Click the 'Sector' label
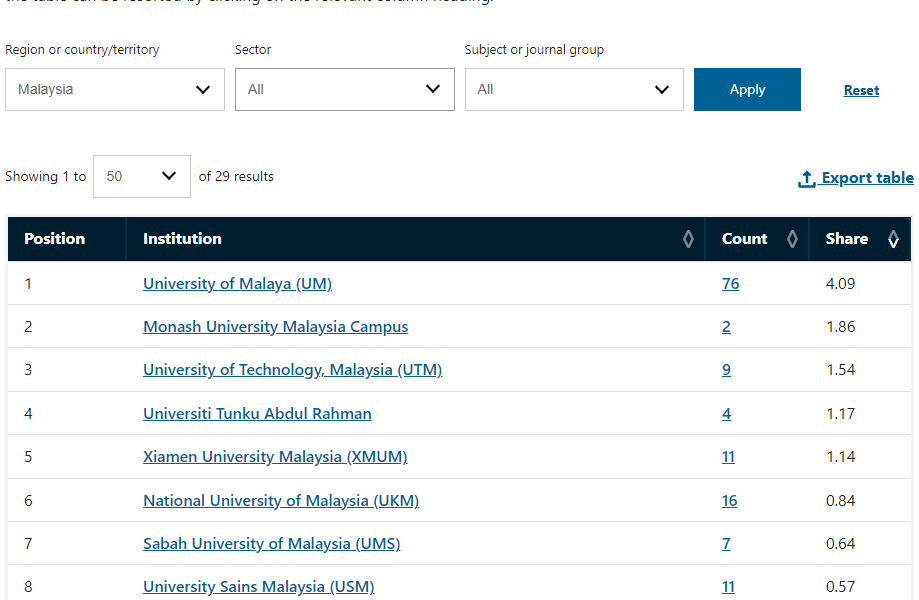This screenshot has width=919, height=600. coord(253,50)
